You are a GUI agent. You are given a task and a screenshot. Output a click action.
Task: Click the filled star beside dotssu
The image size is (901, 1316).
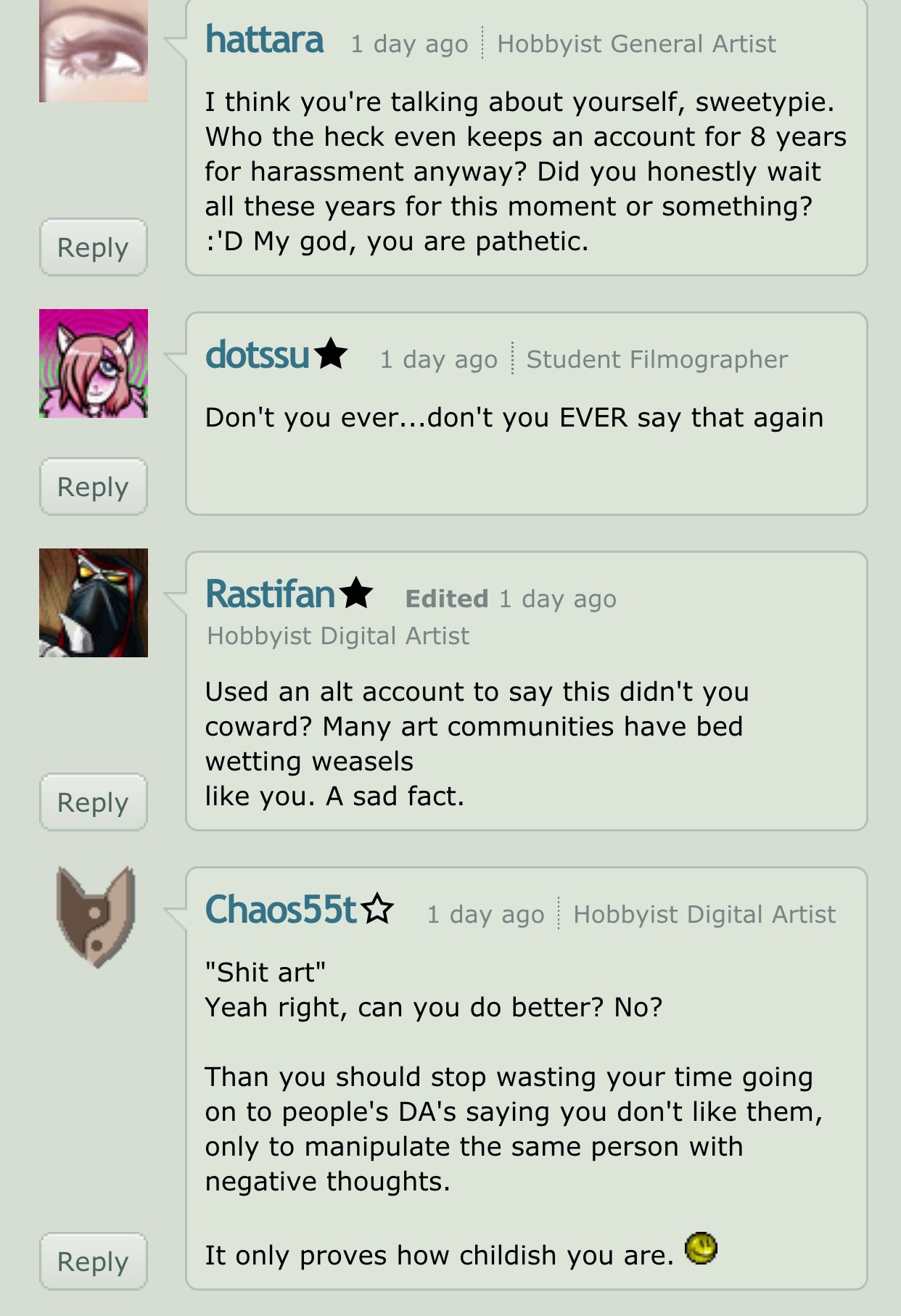coord(331,353)
